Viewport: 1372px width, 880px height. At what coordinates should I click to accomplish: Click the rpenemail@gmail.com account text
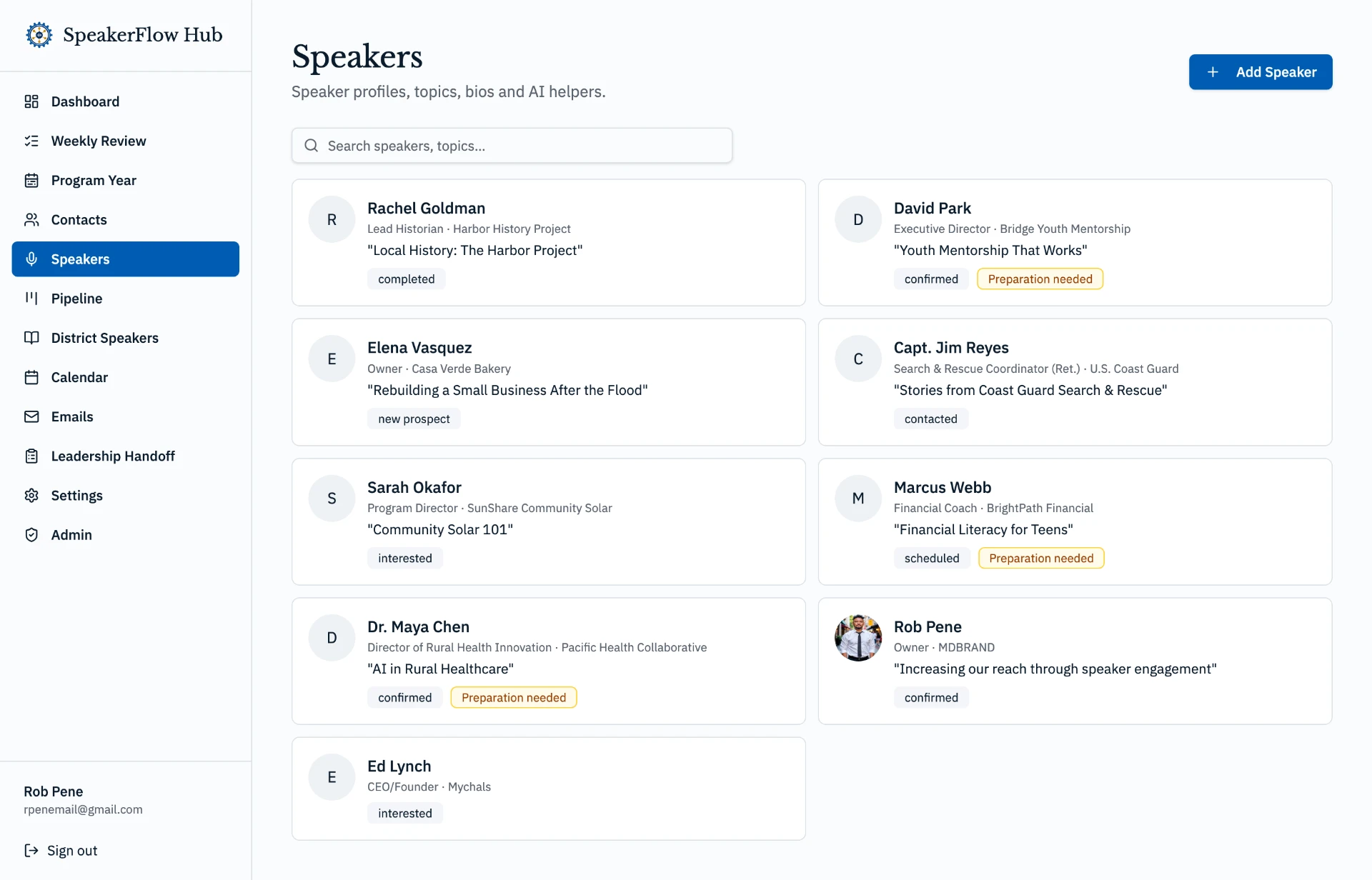tap(83, 809)
